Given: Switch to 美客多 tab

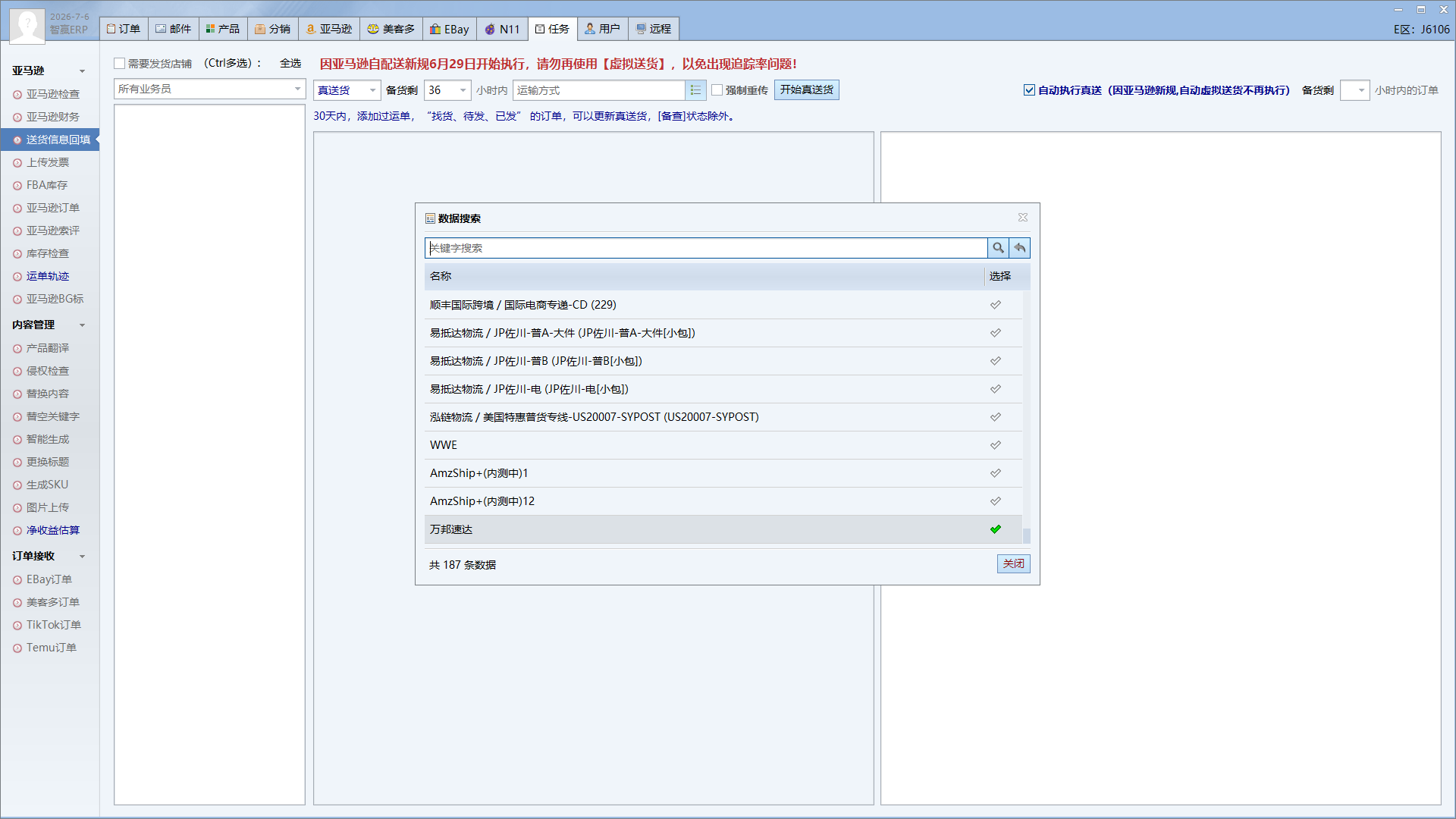Looking at the screenshot, I should pyautogui.click(x=391, y=29).
